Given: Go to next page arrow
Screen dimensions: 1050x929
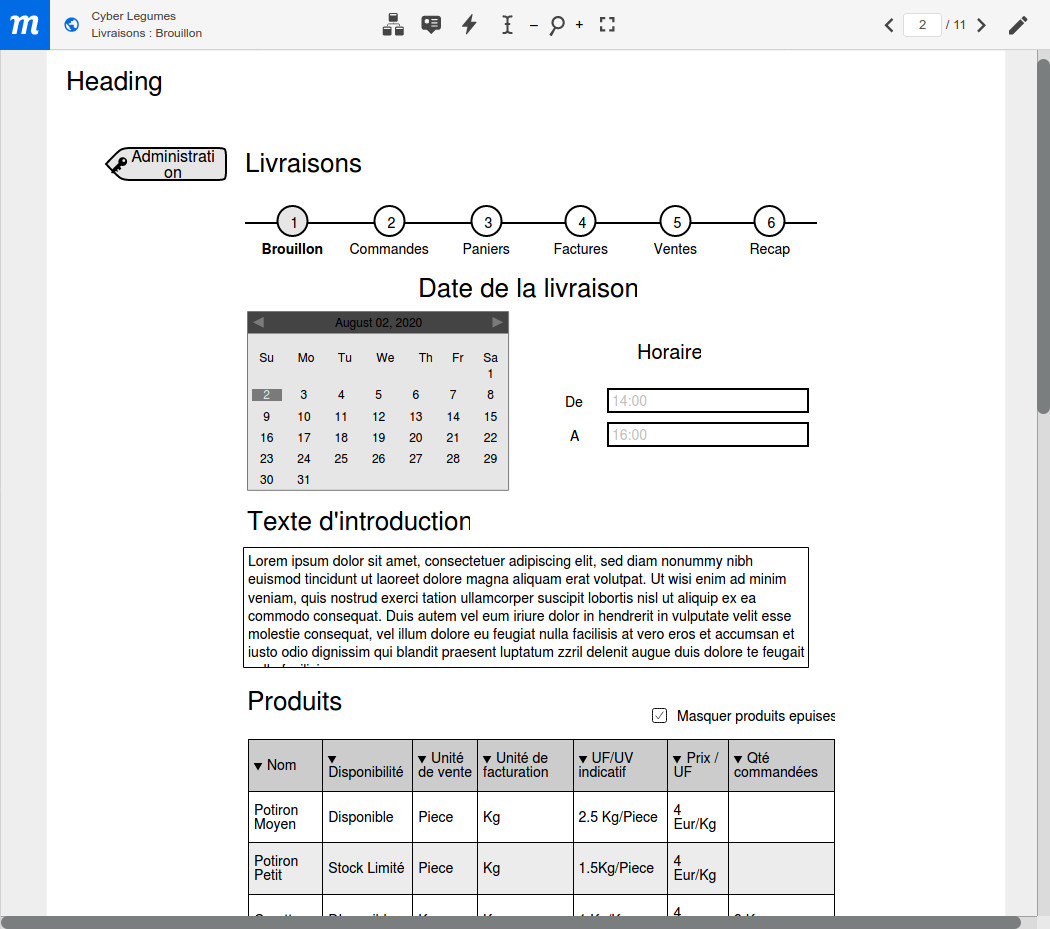Looking at the screenshot, I should point(981,25).
